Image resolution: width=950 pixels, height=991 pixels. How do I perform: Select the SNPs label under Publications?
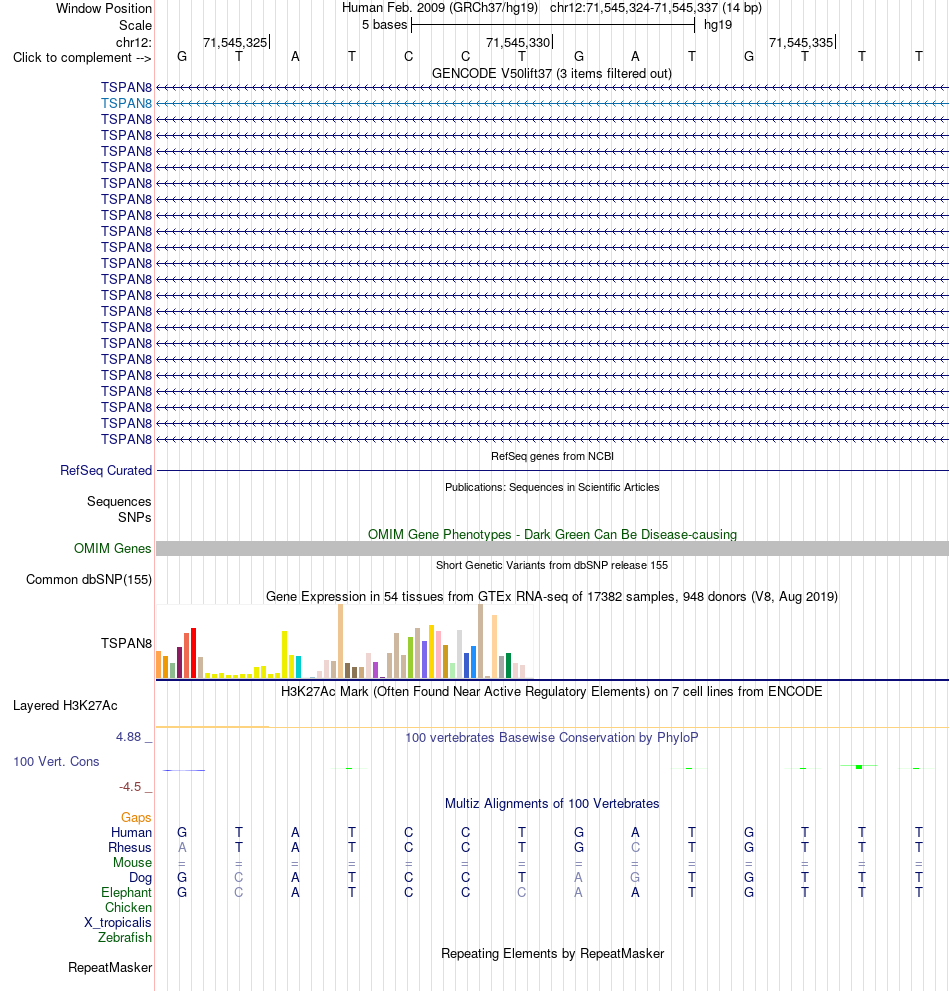click(135, 517)
